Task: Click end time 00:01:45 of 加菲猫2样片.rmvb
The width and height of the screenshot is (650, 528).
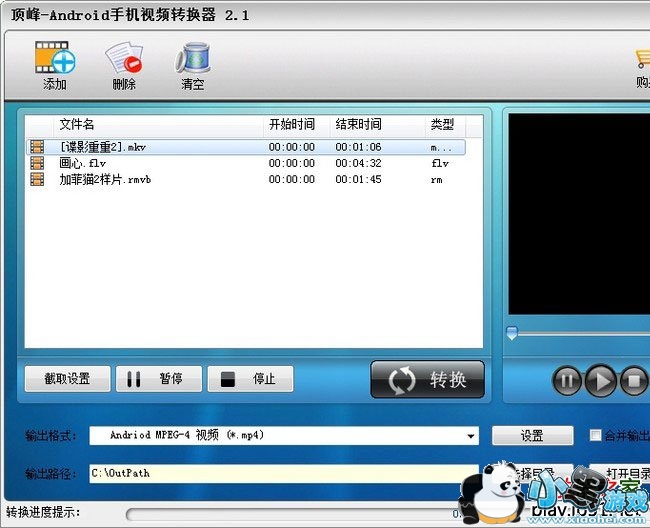Action: (x=359, y=179)
